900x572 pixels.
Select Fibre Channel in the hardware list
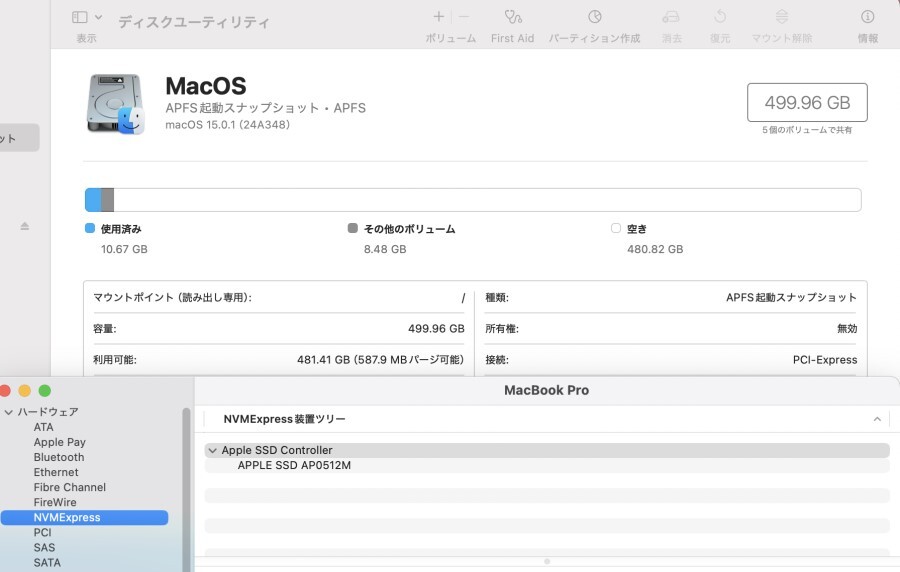pos(70,487)
